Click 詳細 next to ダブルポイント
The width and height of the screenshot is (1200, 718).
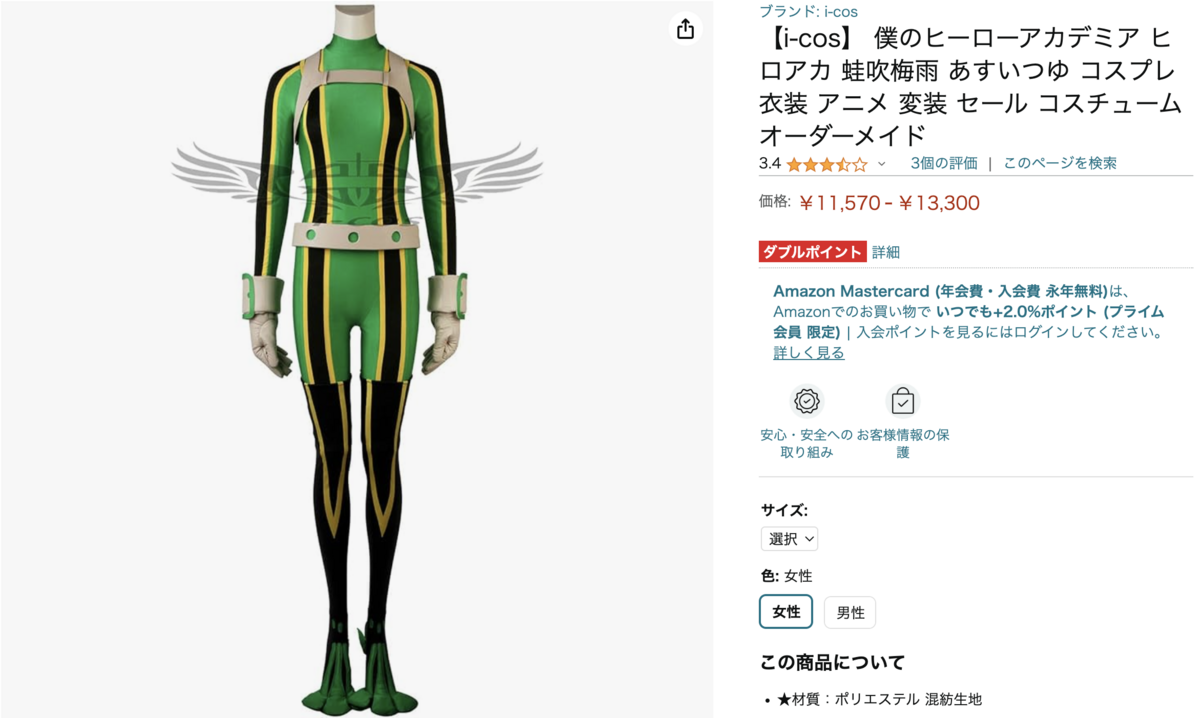click(886, 252)
